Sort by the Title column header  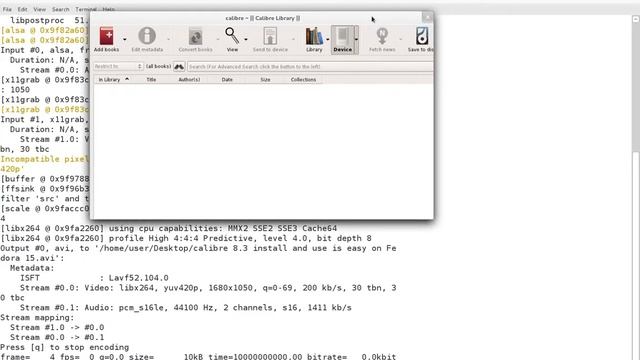coord(151,80)
